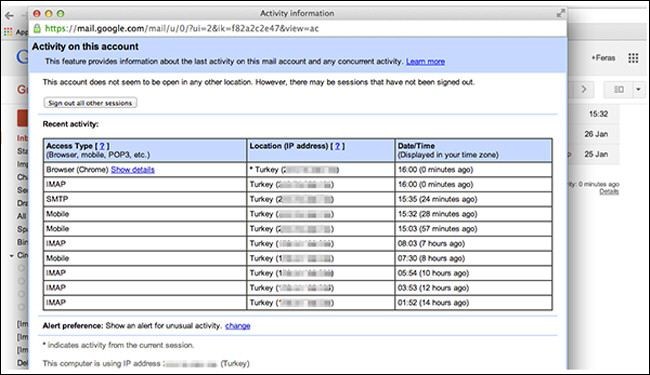Open split pane dropdown arrow in Gmail

pos(638,89)
